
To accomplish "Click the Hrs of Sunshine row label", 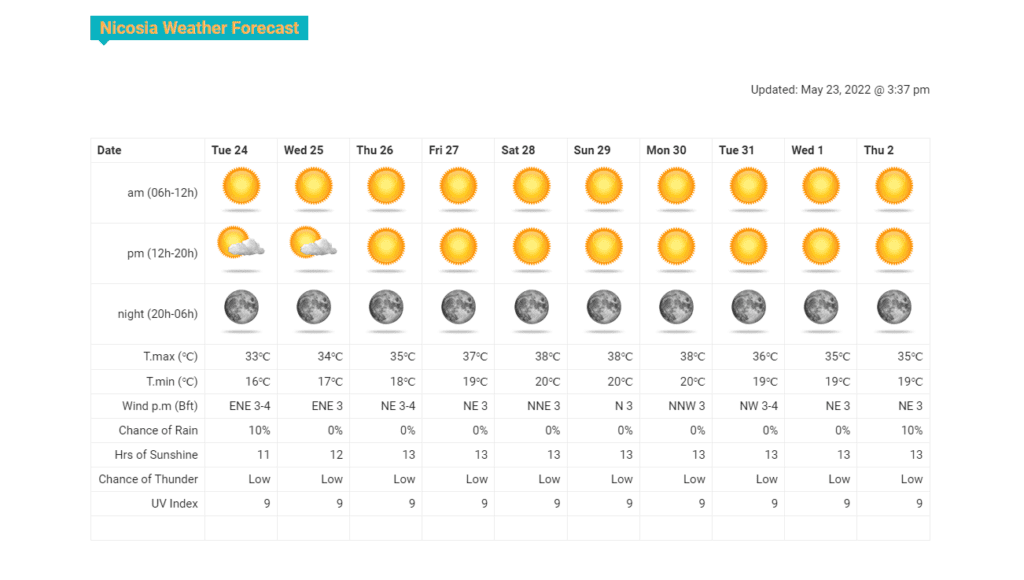I will (x=156, y=455).
